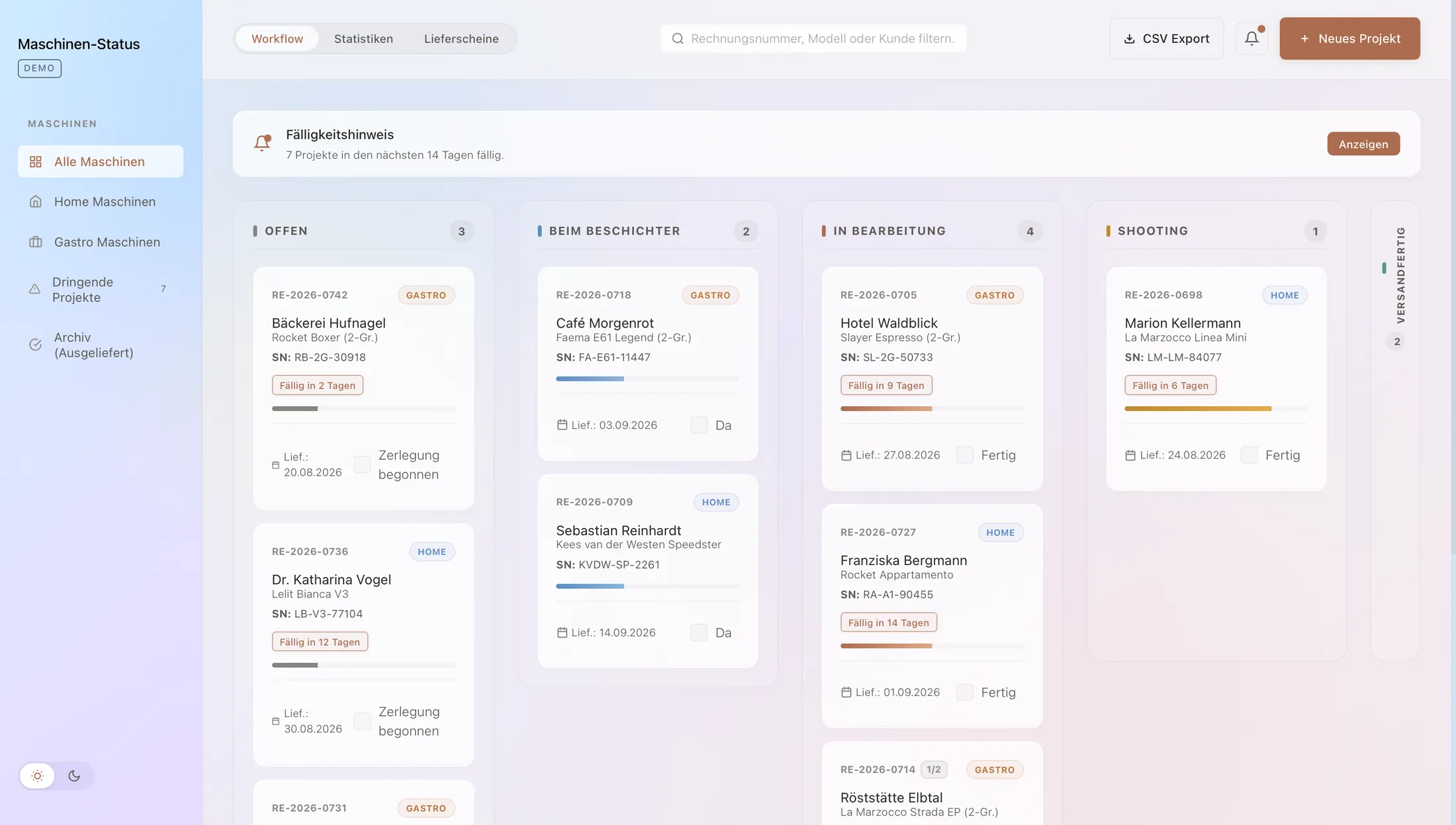Select Gastro Maschinen in sidebar
Viewport: 1456px width, 825px height.
pos(101,242)
